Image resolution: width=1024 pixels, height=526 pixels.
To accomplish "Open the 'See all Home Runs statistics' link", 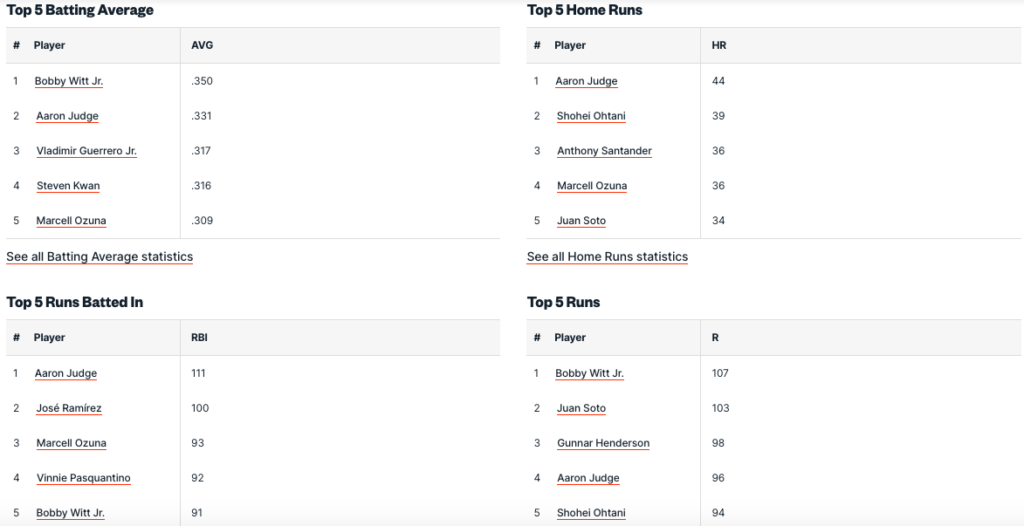I will [607, 257].
